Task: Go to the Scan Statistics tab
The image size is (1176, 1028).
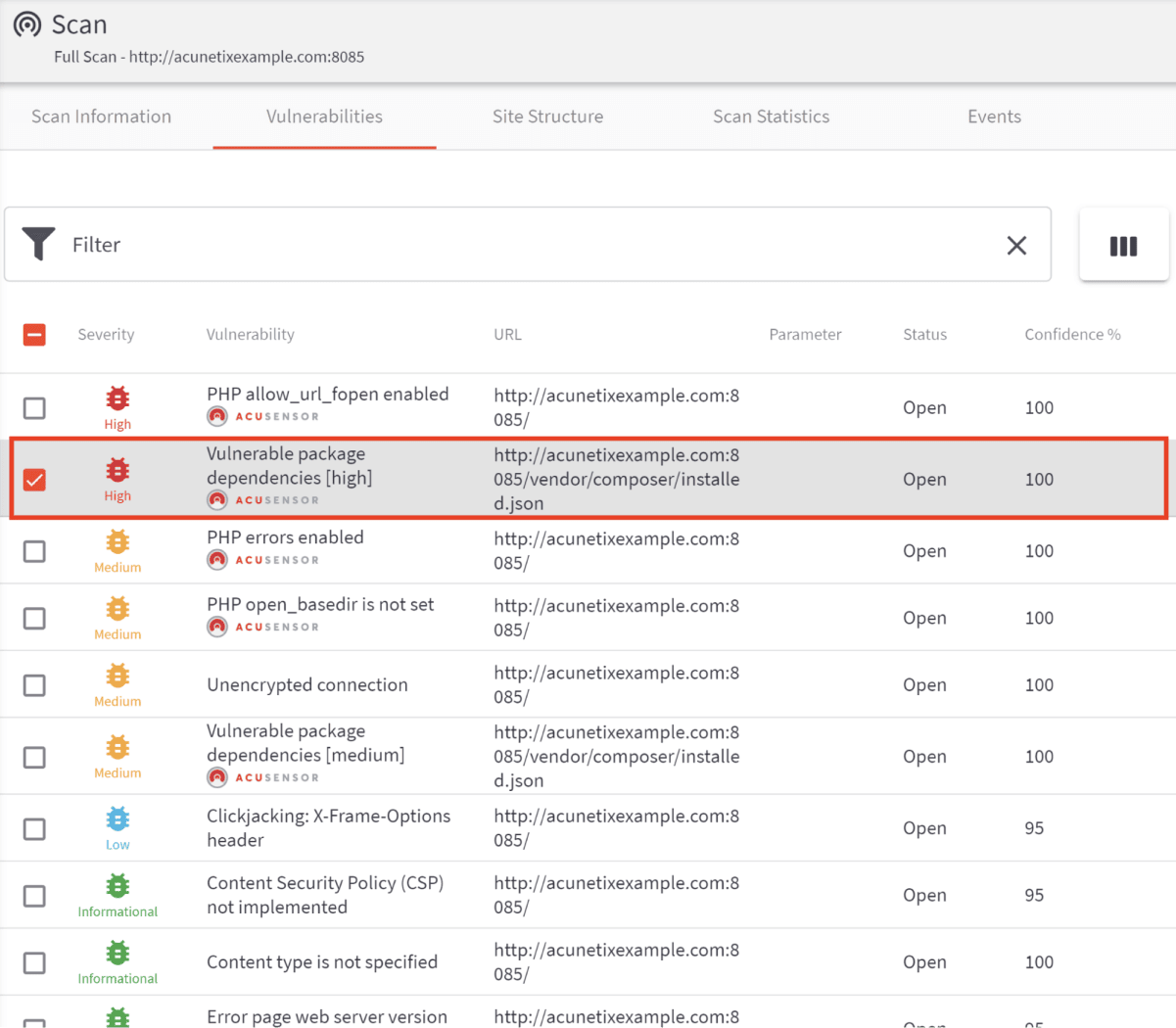Action: 771,117
